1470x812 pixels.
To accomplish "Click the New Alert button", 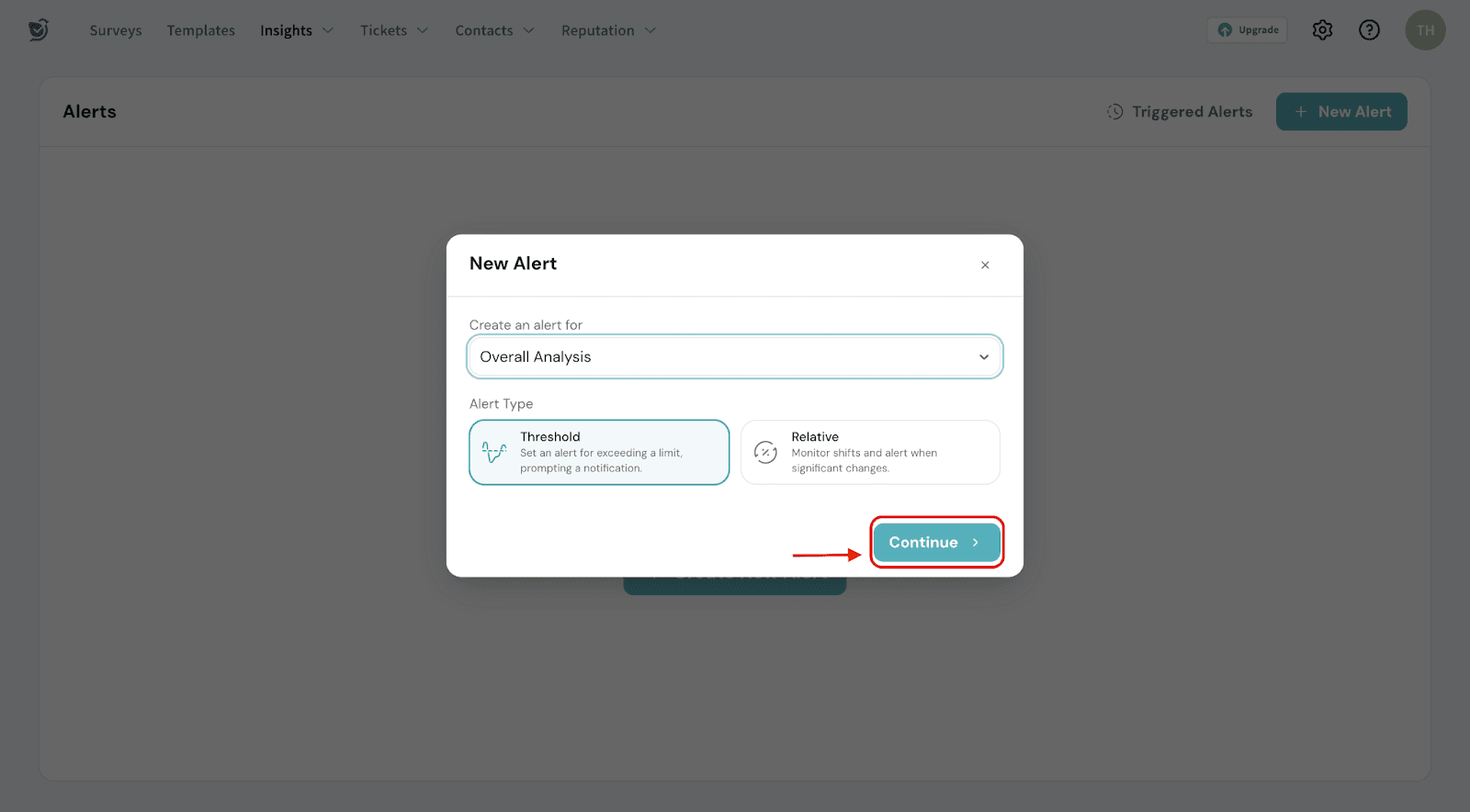I will [1340, 112].
